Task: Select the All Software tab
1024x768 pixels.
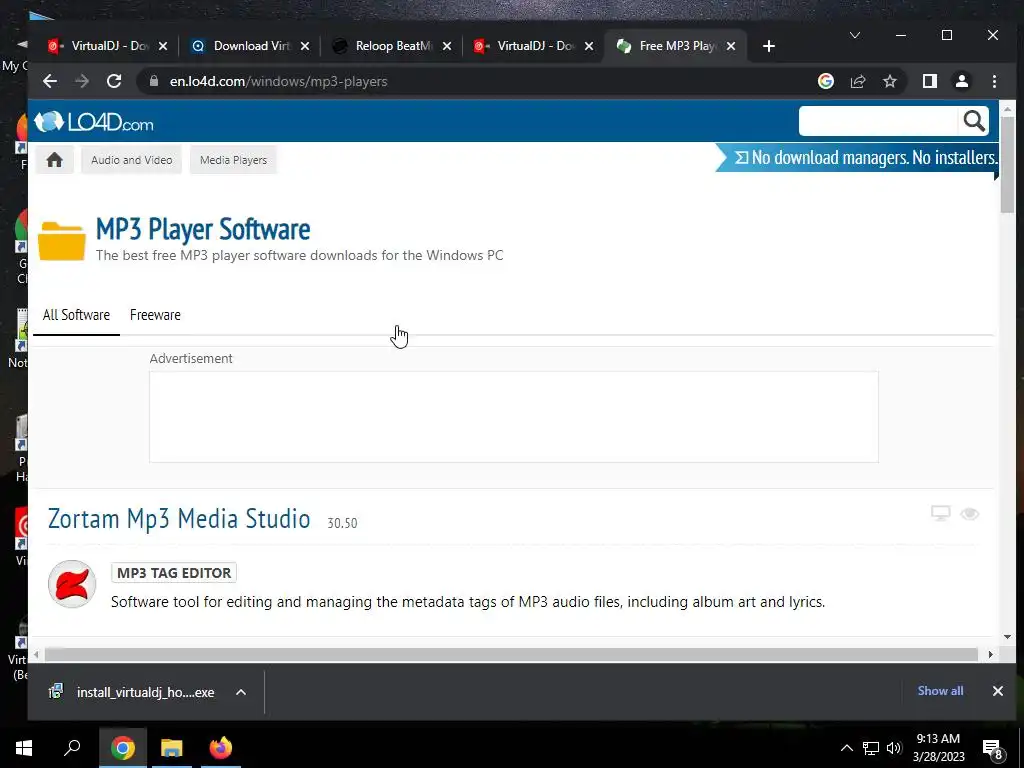Action: point(76,315)
